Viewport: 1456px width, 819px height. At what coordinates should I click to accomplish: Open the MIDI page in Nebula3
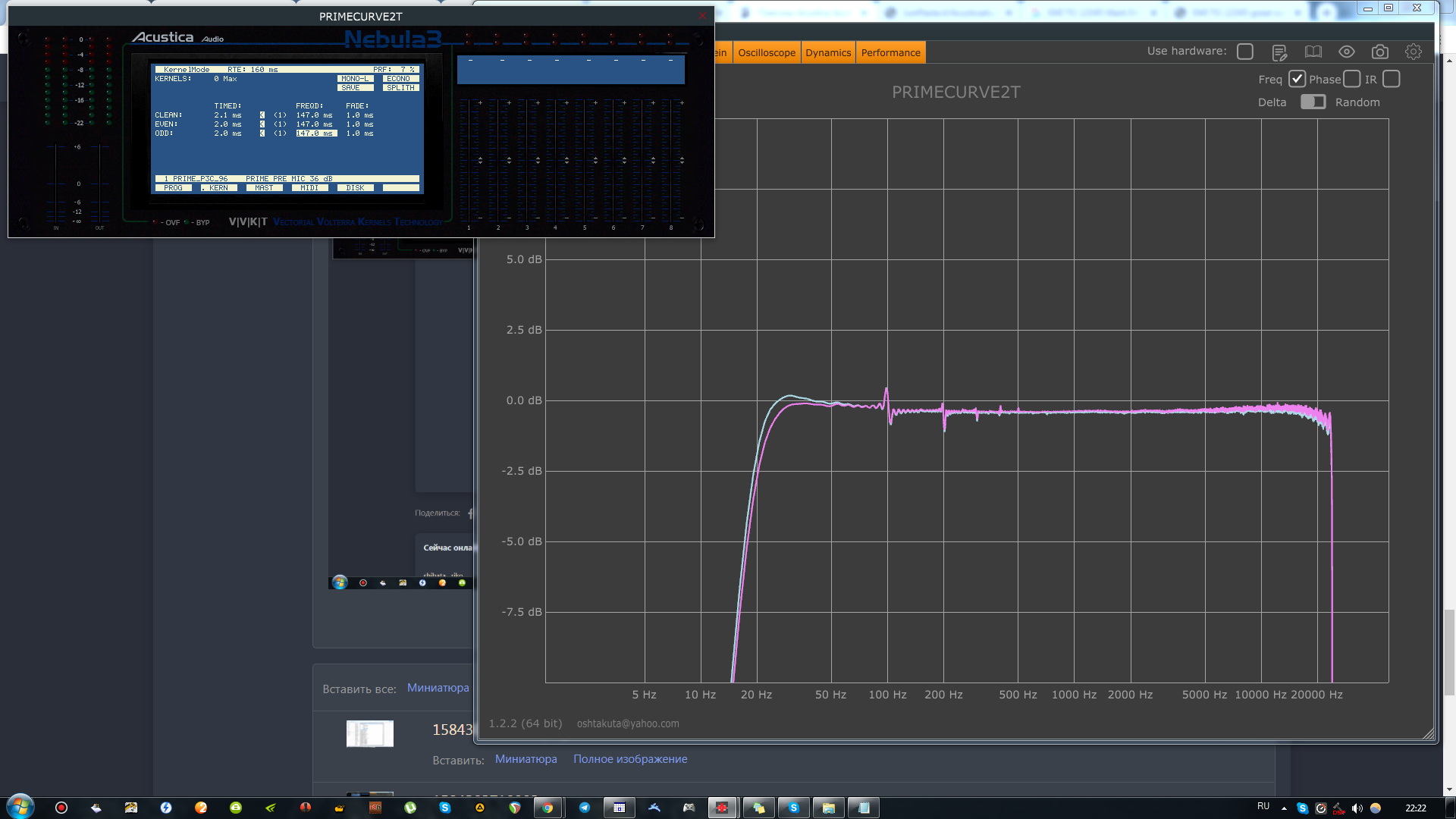pos(309,188)
